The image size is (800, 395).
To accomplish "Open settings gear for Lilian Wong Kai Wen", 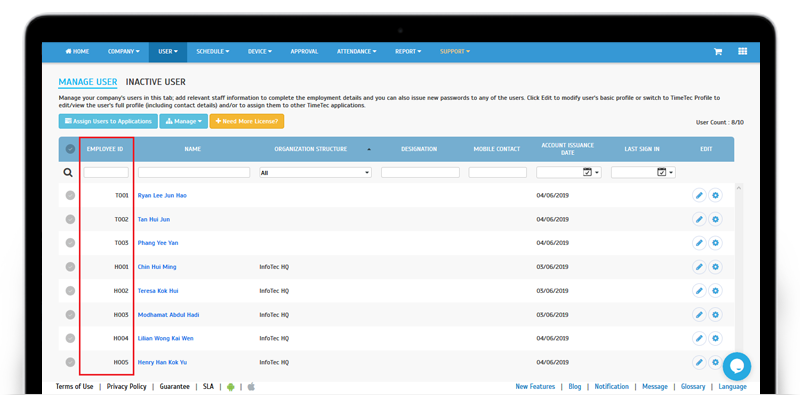I will [x=715, y=338].
